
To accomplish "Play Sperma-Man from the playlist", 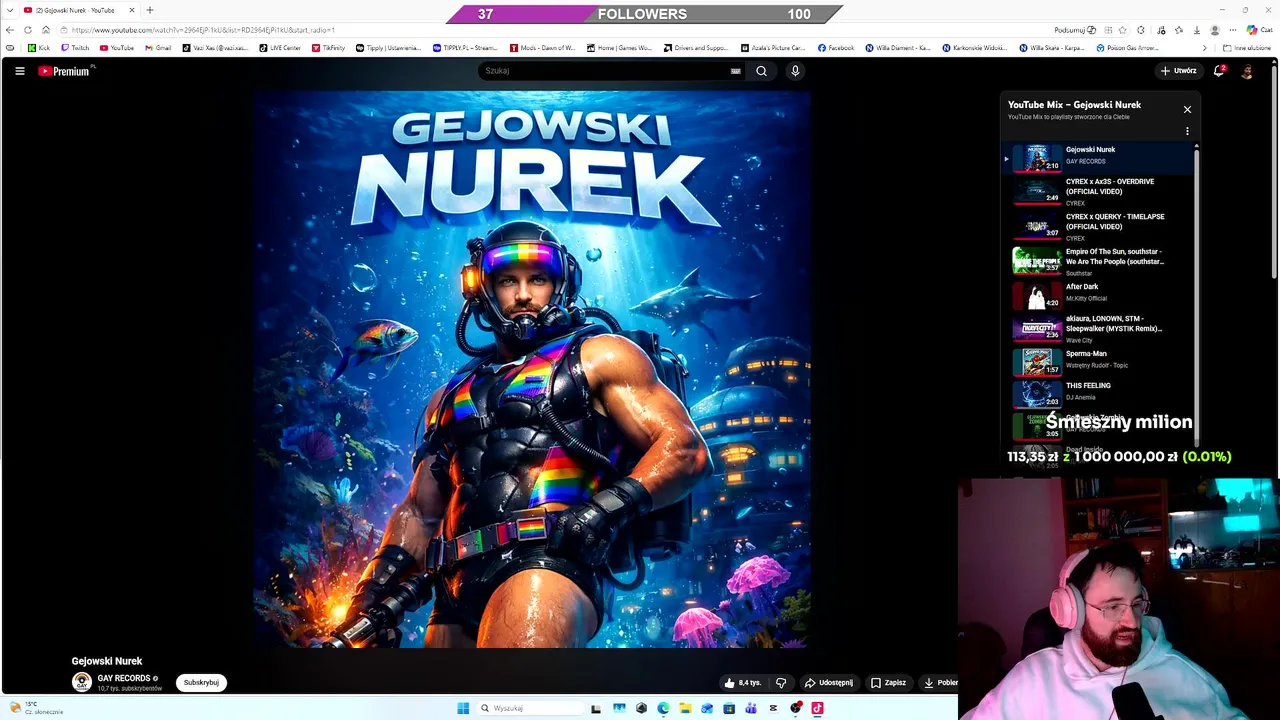I will (1099, 361).
